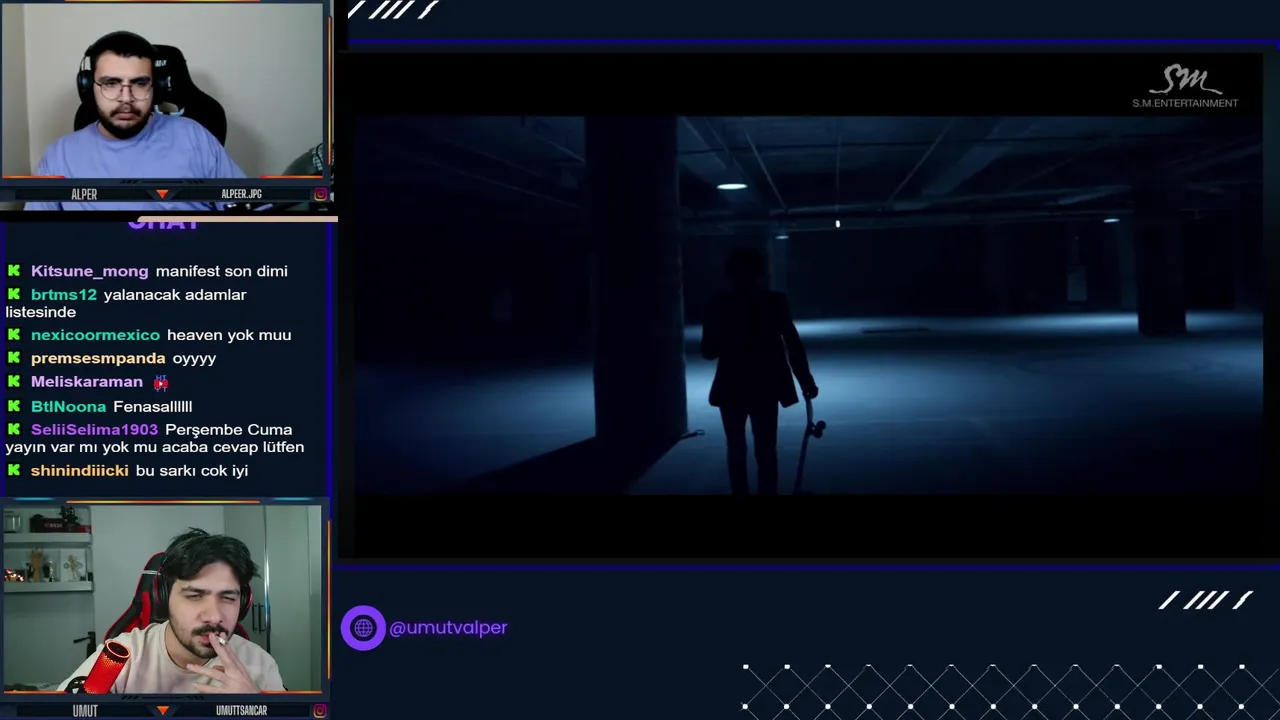Screen dimensions: 1280x720
Task: Click the Kick badge beside shinindiiicki
Action: coord(14,470)
